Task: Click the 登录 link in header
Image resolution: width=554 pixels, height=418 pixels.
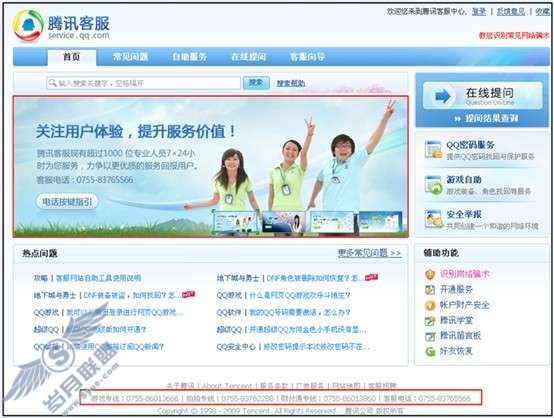Action: tap(479, 12)
